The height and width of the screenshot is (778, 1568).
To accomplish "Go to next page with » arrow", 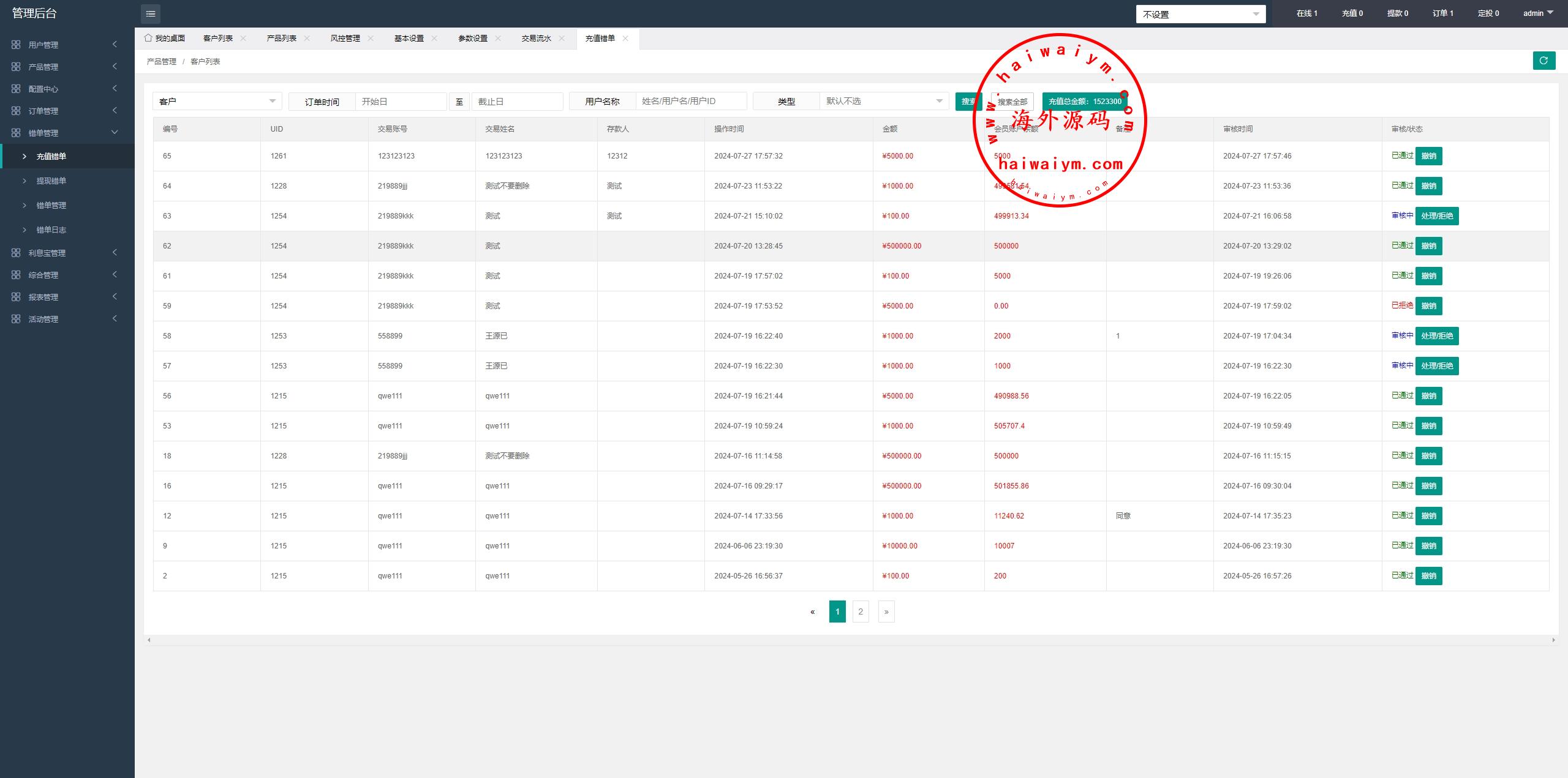I will (x=886, y=612).
